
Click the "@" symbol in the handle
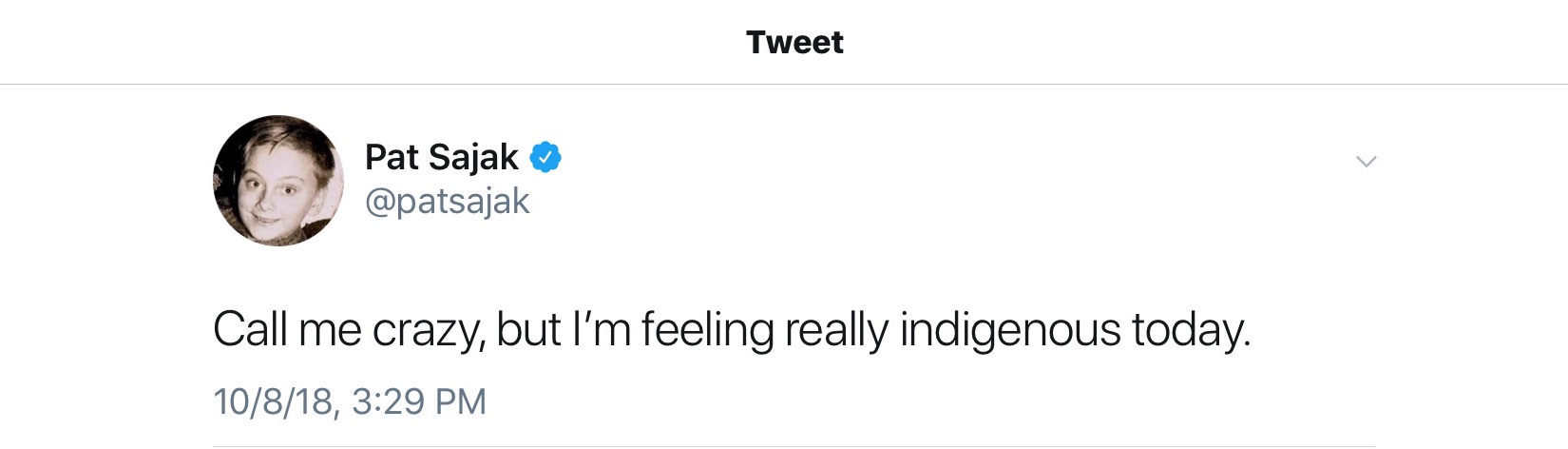tap(379, 202)
